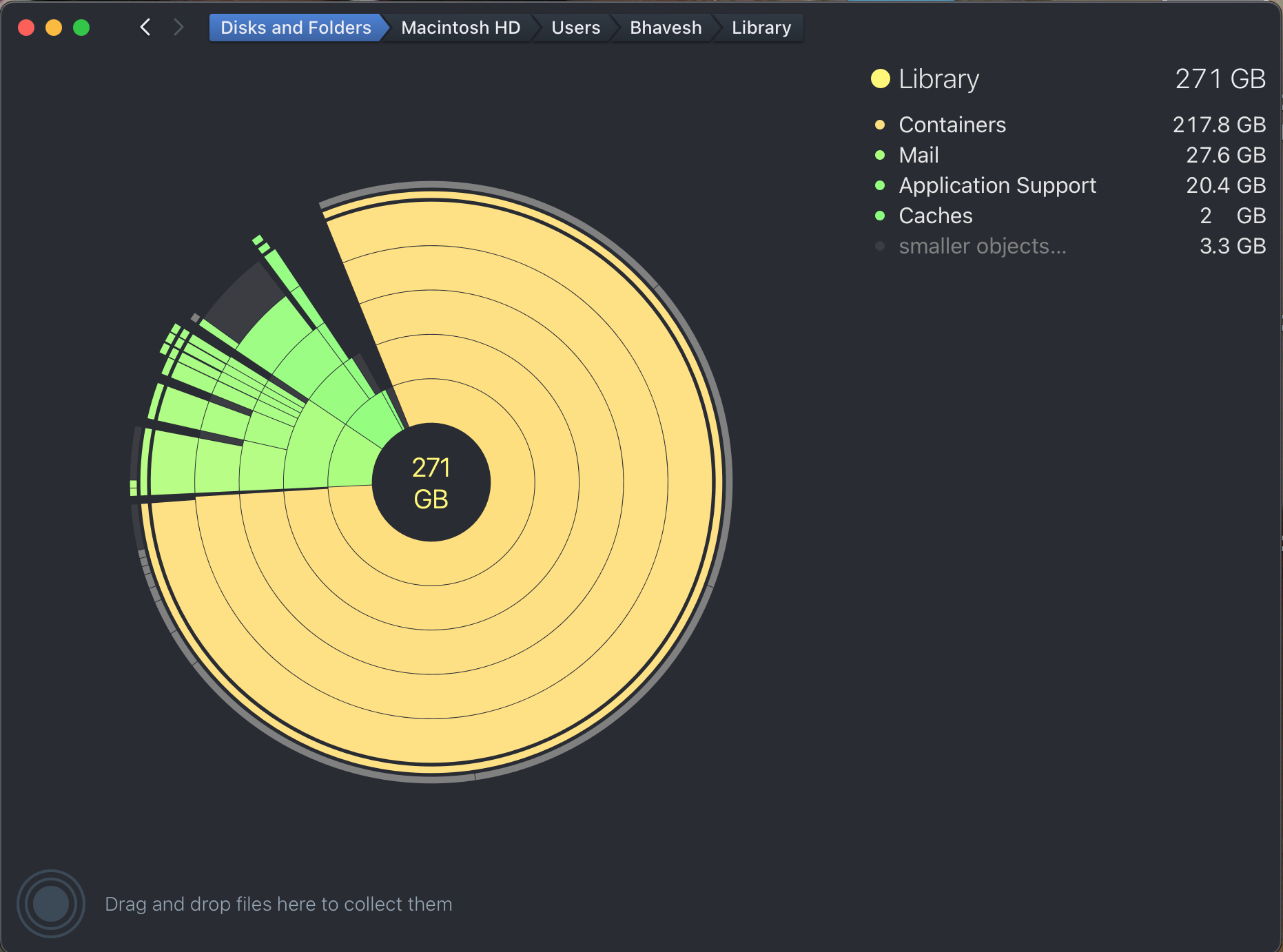Click the green dot beside Application Support

tap(880, 185)
